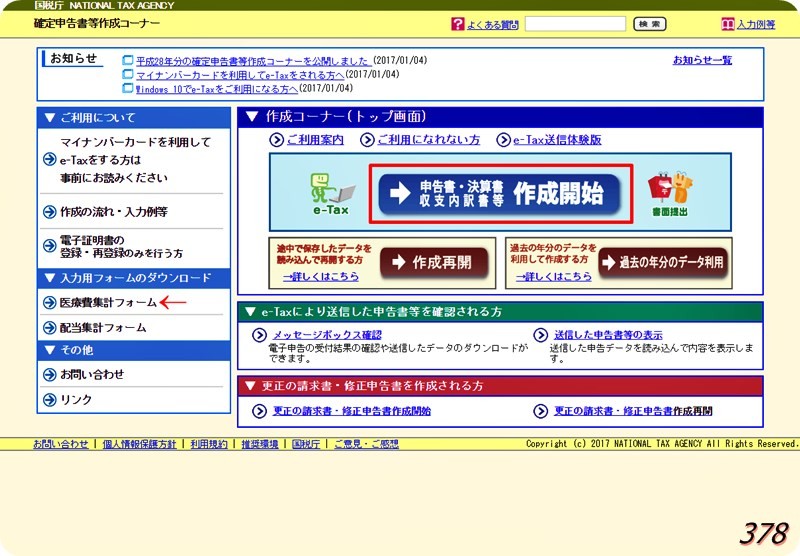
Task: Click the arrow icon beside 電子証明書の登録
Action: [x=49, y=246]
